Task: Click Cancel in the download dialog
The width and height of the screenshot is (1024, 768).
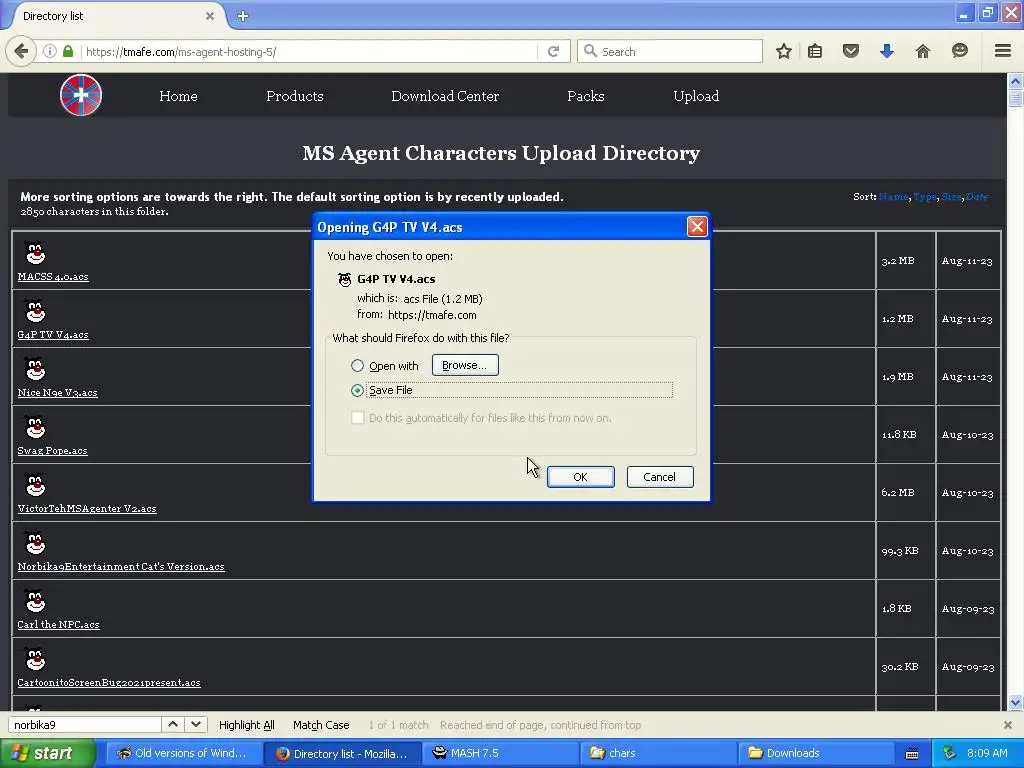Action: tap(660, 477)
